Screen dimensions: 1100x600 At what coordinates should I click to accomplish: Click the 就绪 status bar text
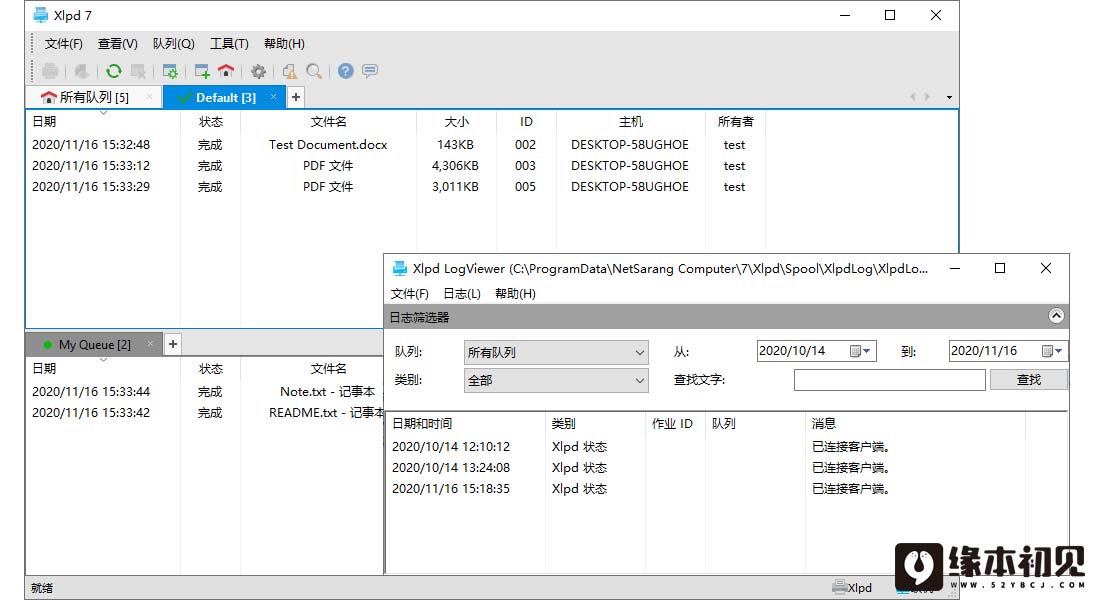(42, 587)
